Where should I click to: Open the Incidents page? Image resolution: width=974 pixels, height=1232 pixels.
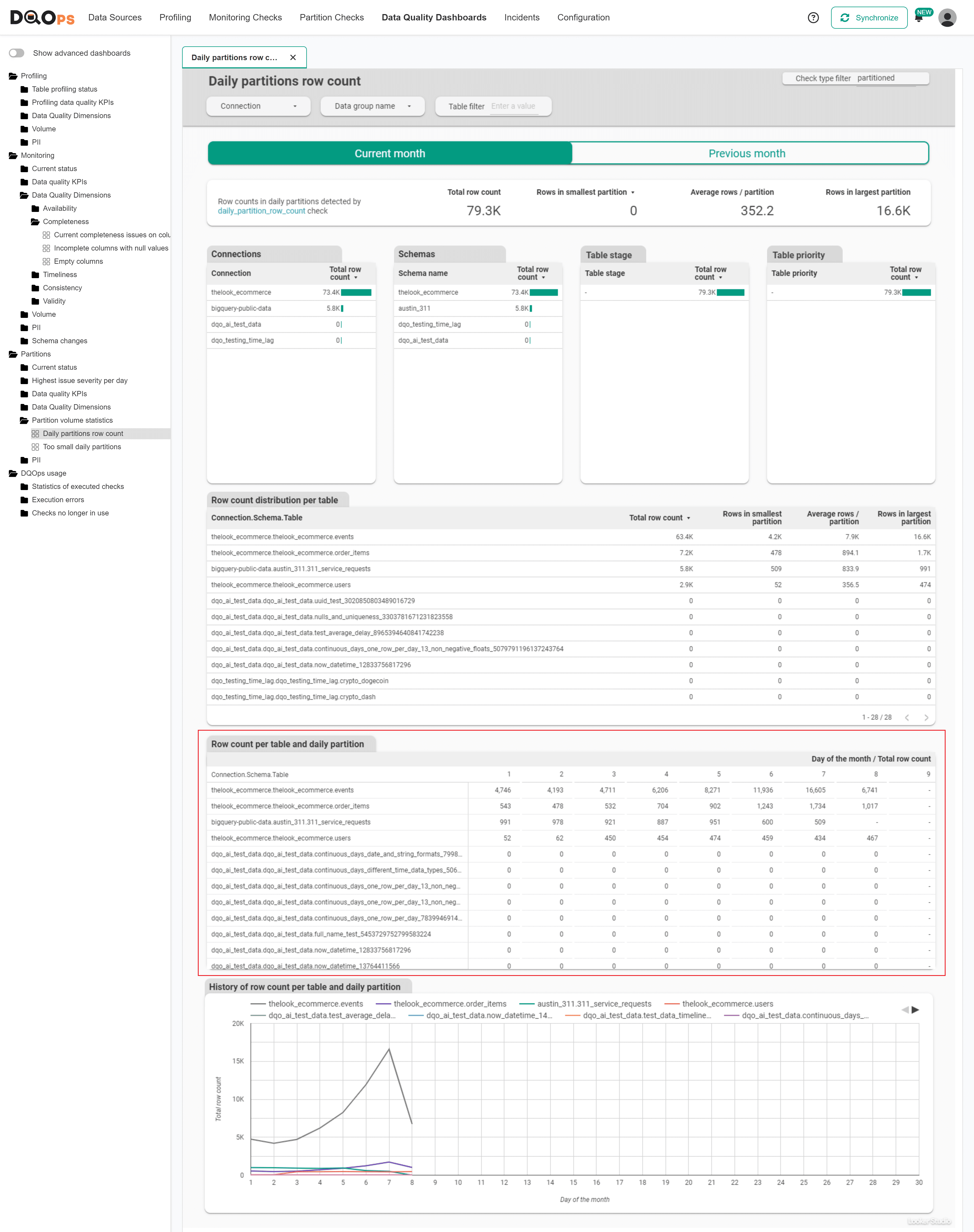coord(522,18)
